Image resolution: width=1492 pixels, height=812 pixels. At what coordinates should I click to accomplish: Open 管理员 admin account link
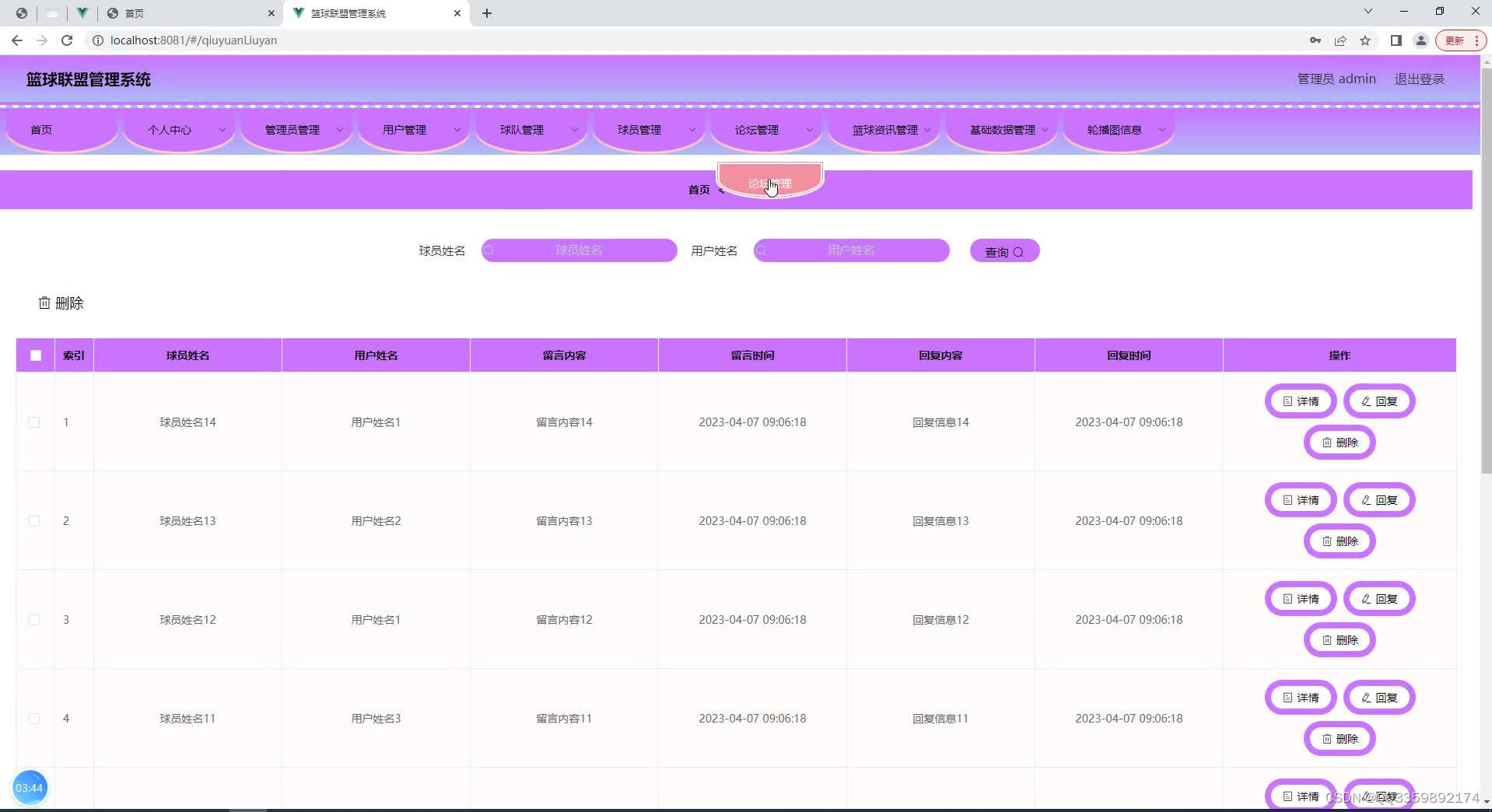click(1336, 79)
